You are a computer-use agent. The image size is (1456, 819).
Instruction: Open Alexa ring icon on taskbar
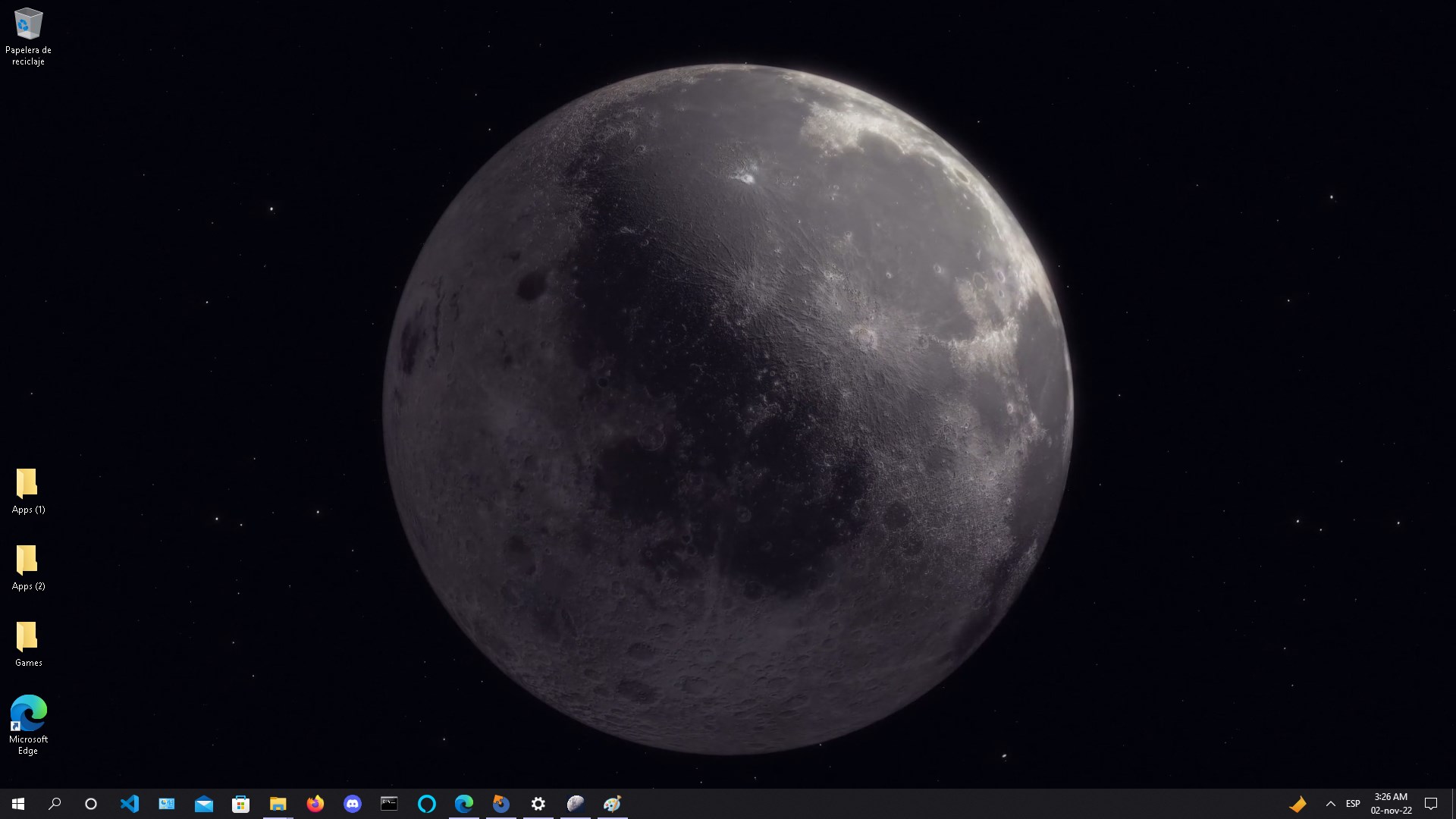(x=426, y=804)
